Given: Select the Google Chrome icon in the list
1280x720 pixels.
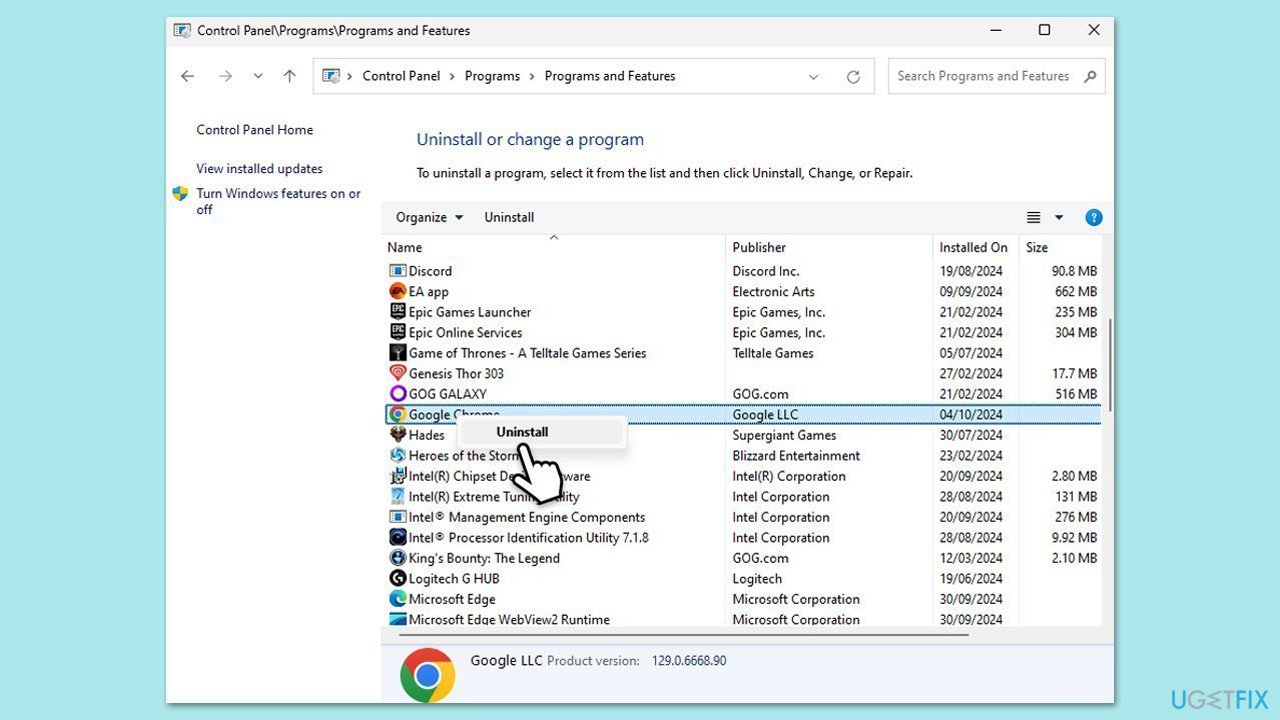Looking at the screenshot, I should tap(398, 414).
